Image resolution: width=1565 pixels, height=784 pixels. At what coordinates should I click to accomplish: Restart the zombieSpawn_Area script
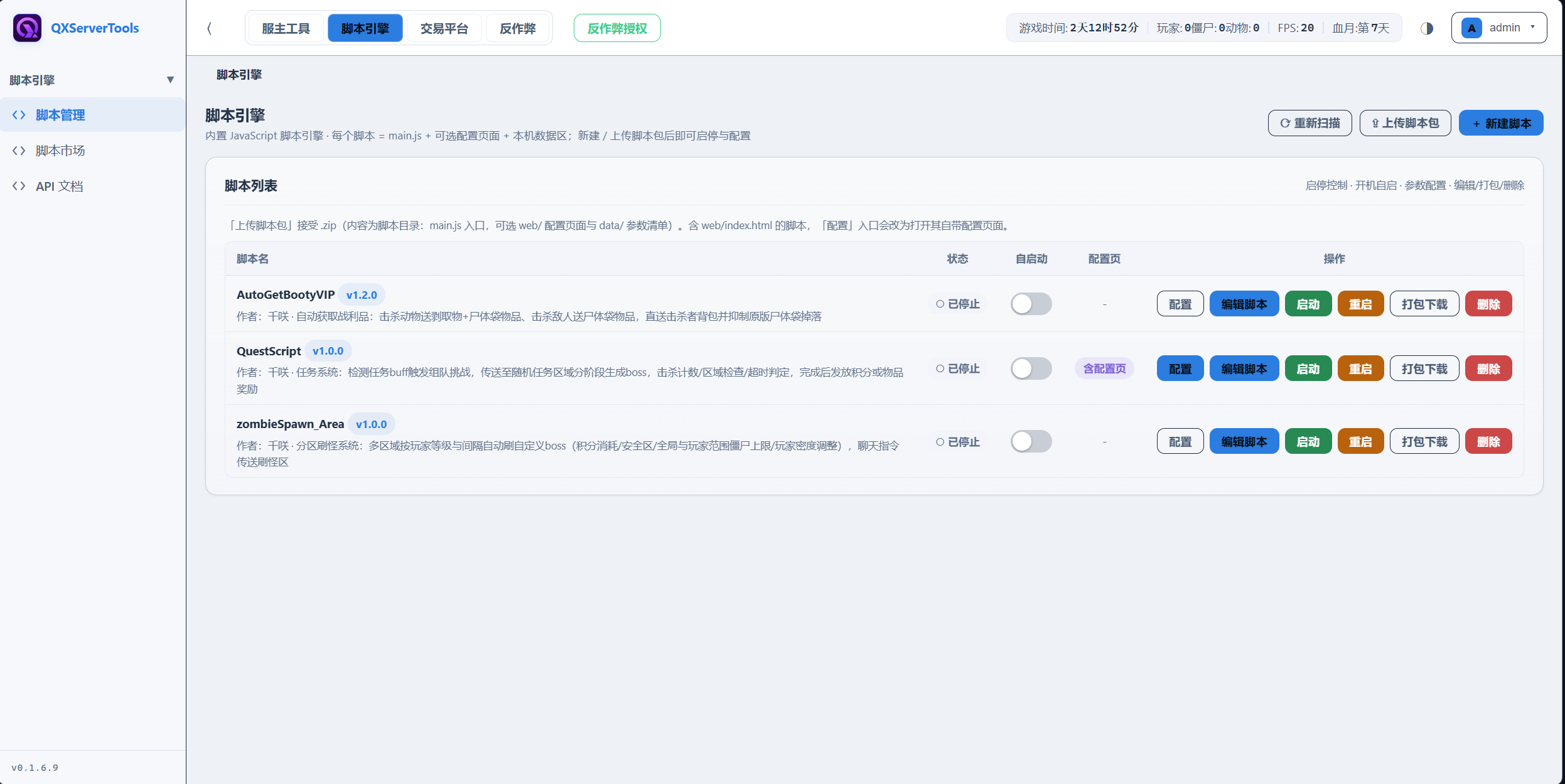pos(1360,441)
